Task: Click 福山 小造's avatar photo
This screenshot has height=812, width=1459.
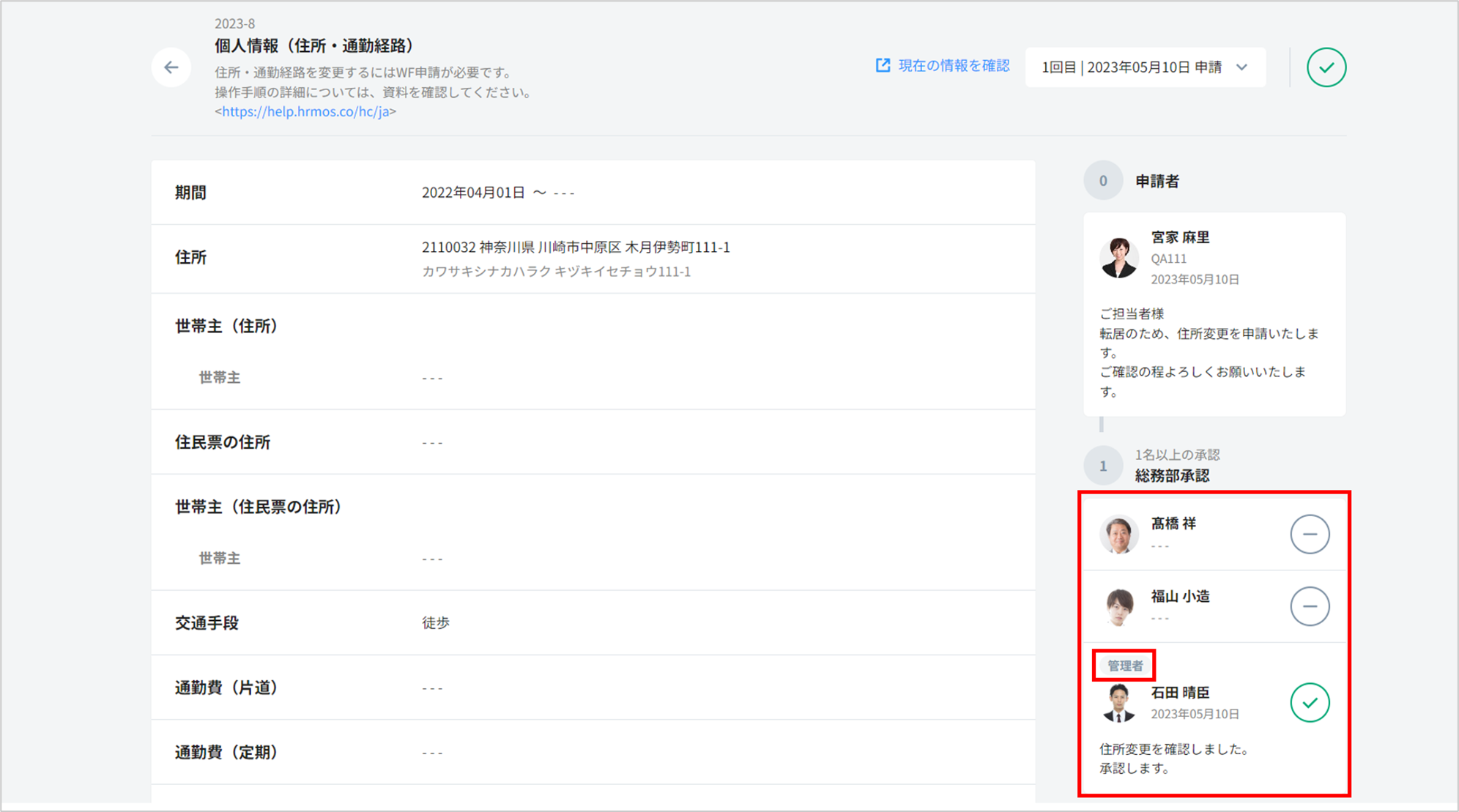Action: 1118,606
